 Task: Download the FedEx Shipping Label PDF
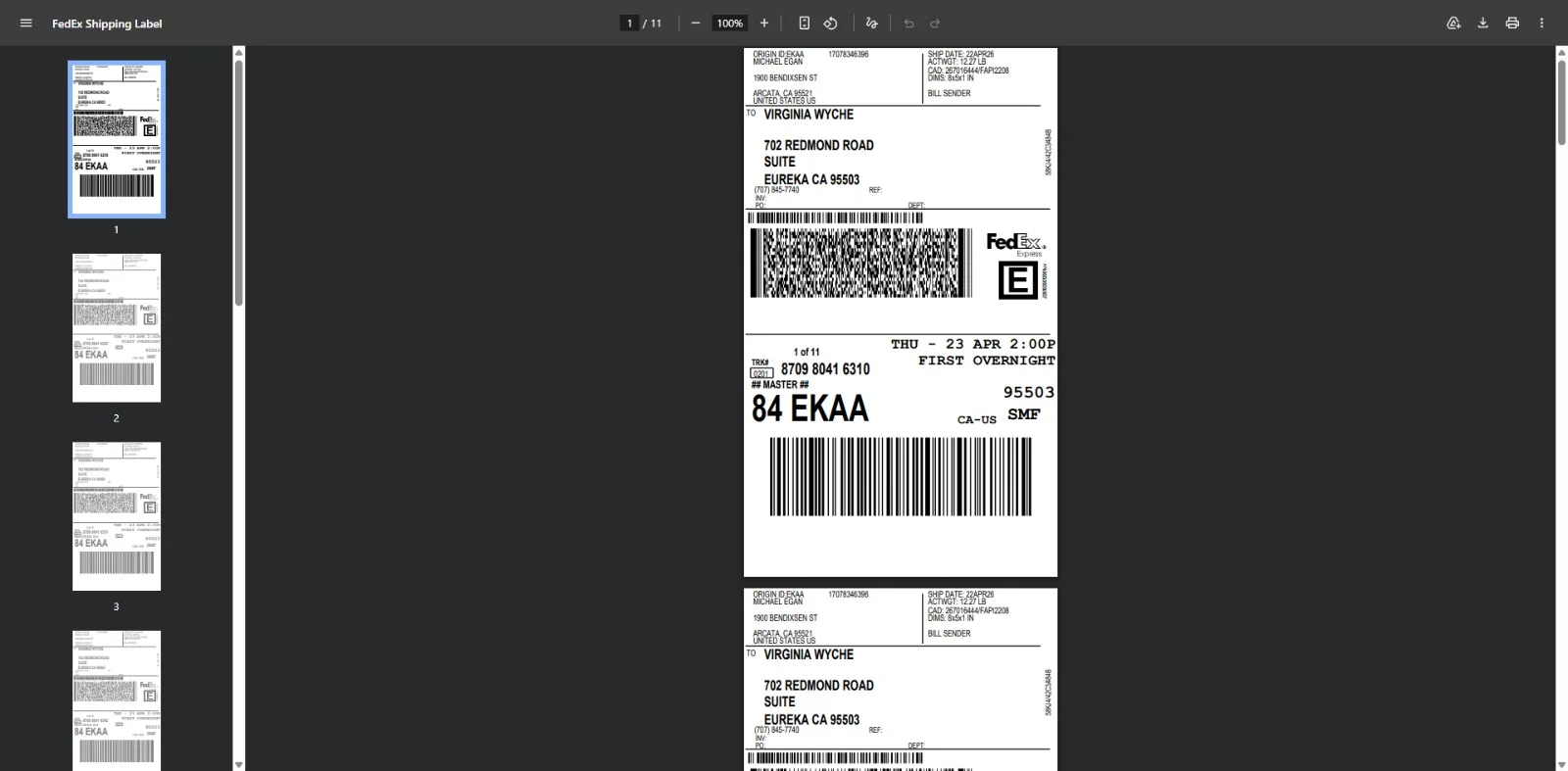(1483, 24)
